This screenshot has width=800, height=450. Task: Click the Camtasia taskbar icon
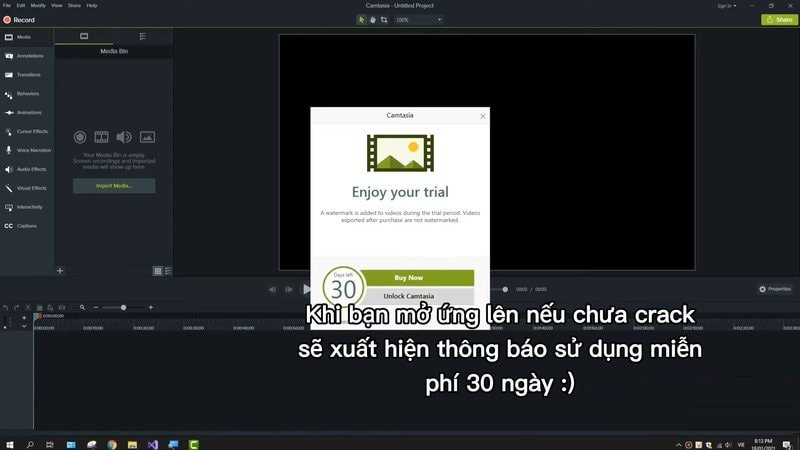tap(194, 445)
